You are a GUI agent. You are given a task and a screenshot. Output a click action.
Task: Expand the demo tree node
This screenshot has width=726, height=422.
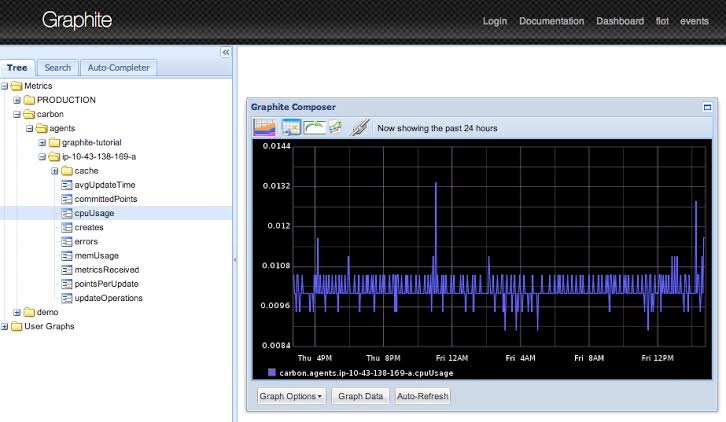(x=17, y=312)
